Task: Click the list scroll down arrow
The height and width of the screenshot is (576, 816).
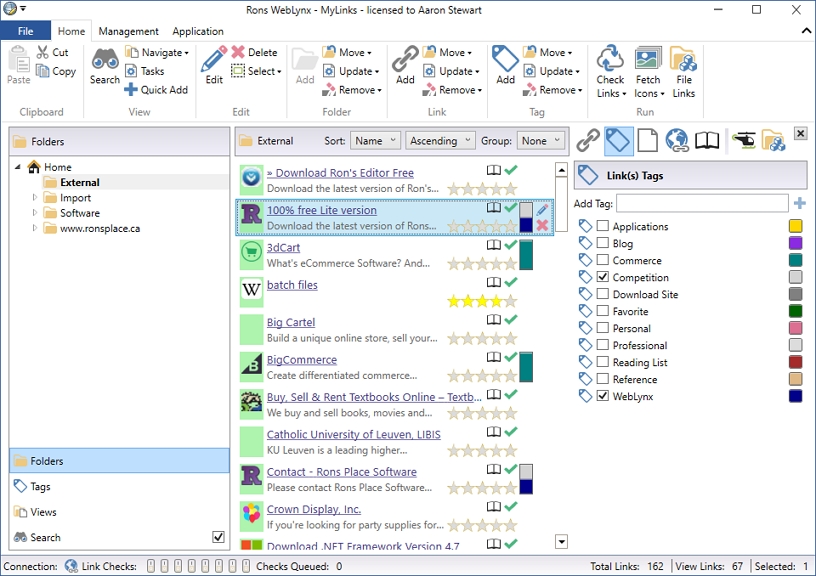Action: tap(561, 542)
